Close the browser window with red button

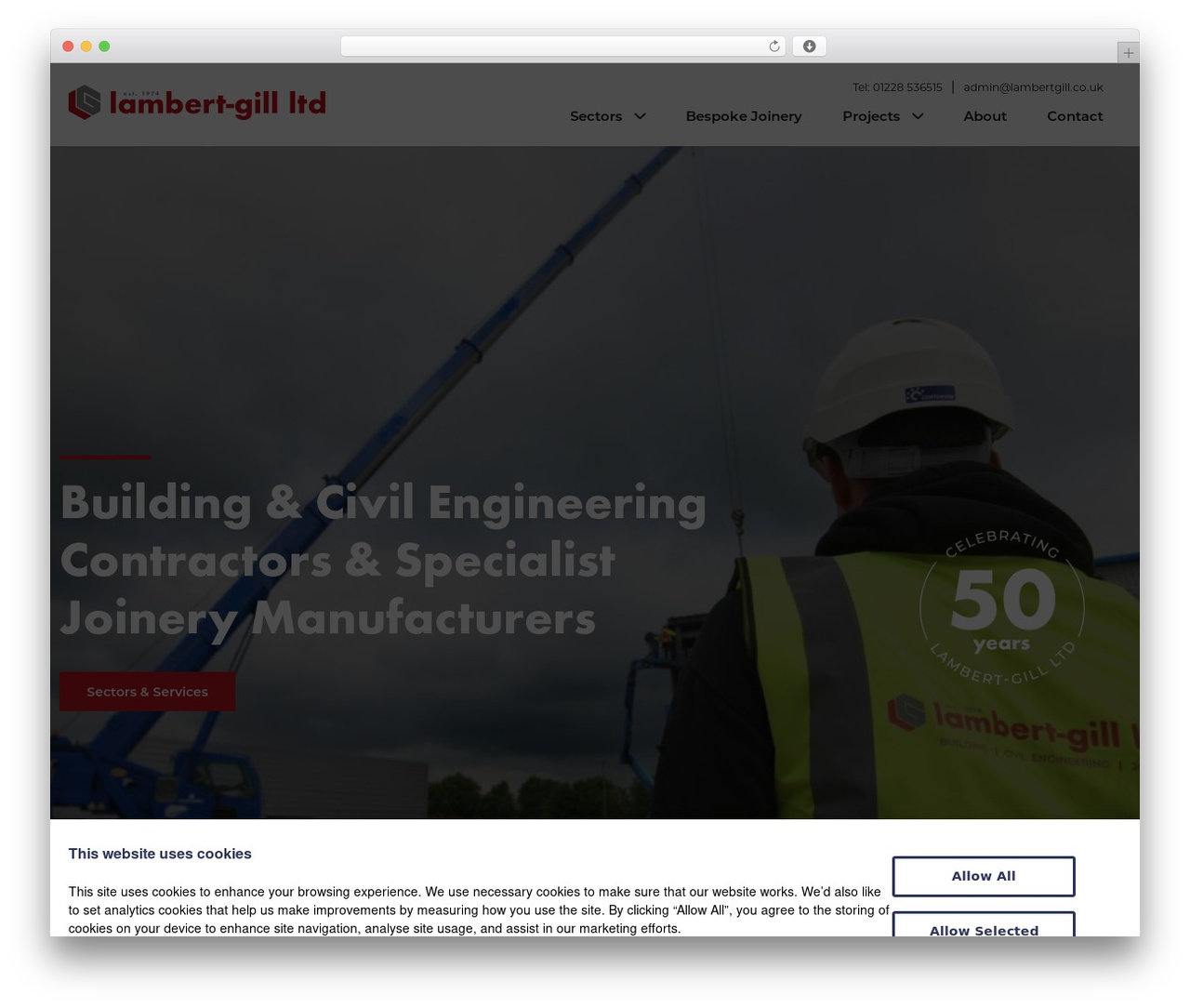[68, 46]
